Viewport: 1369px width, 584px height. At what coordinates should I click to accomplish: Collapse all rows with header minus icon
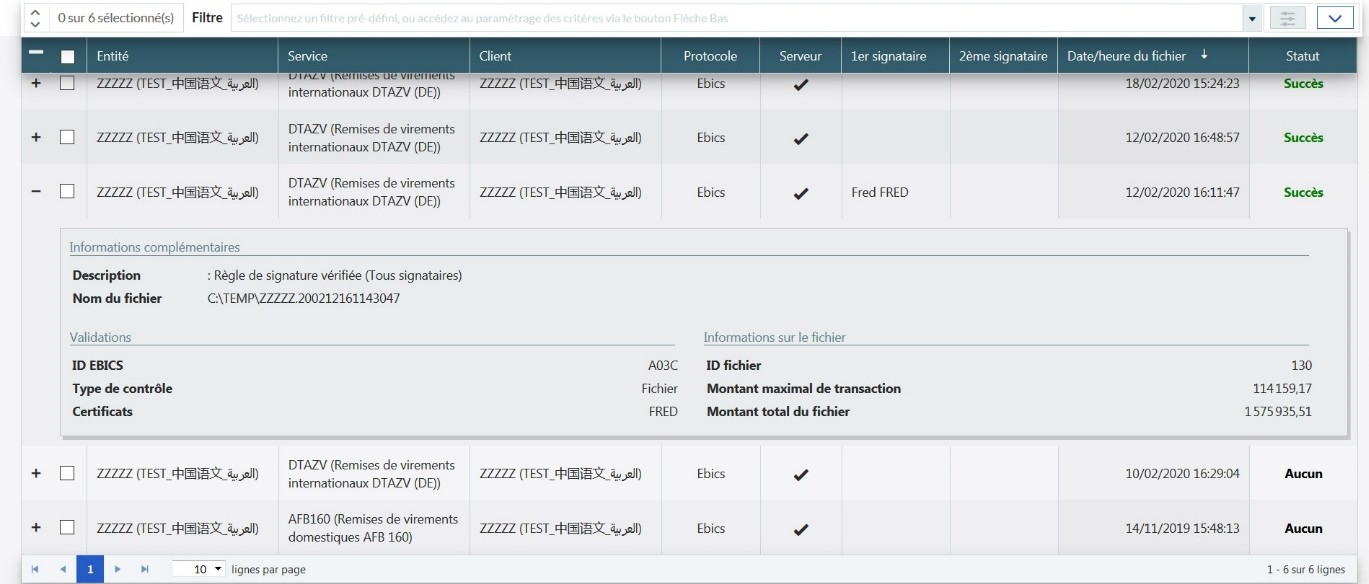point(36,56)
